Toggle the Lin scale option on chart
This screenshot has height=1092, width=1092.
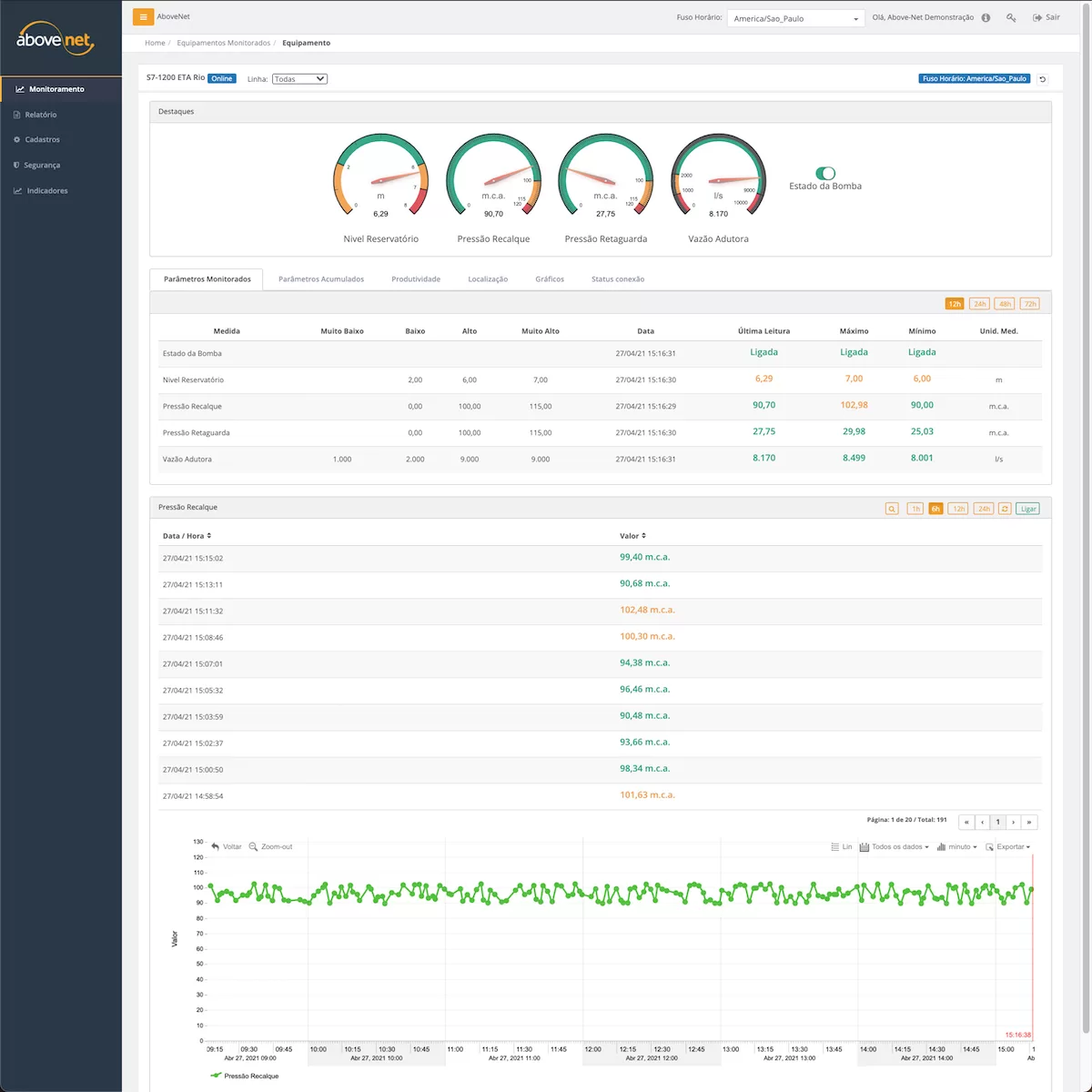click(841, 846)
